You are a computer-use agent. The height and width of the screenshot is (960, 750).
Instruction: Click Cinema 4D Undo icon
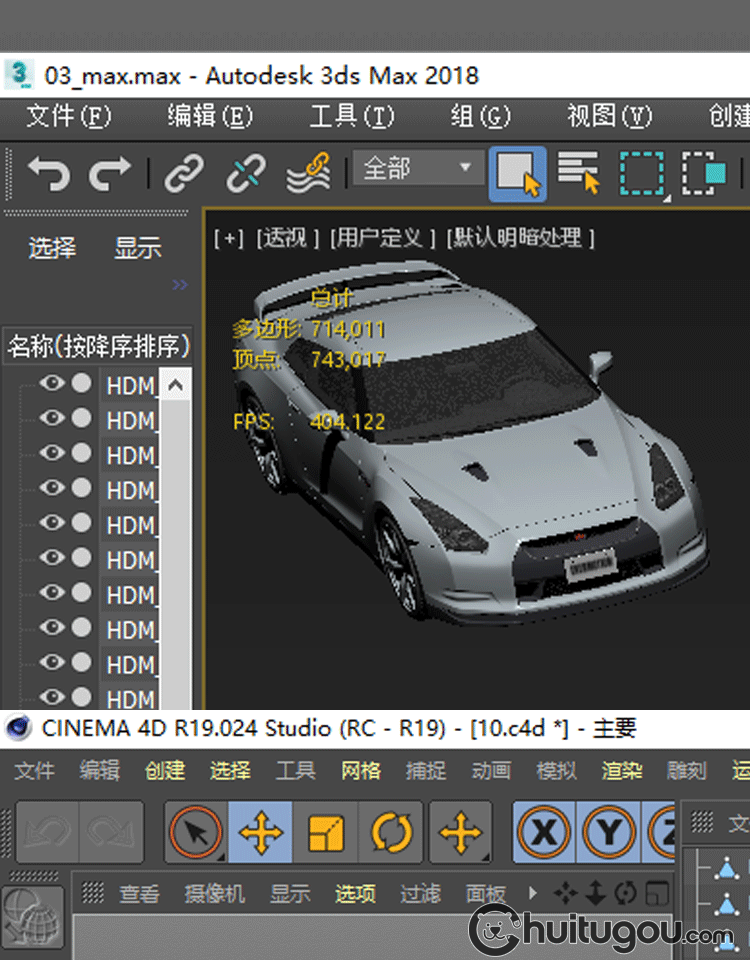[48, 833]
